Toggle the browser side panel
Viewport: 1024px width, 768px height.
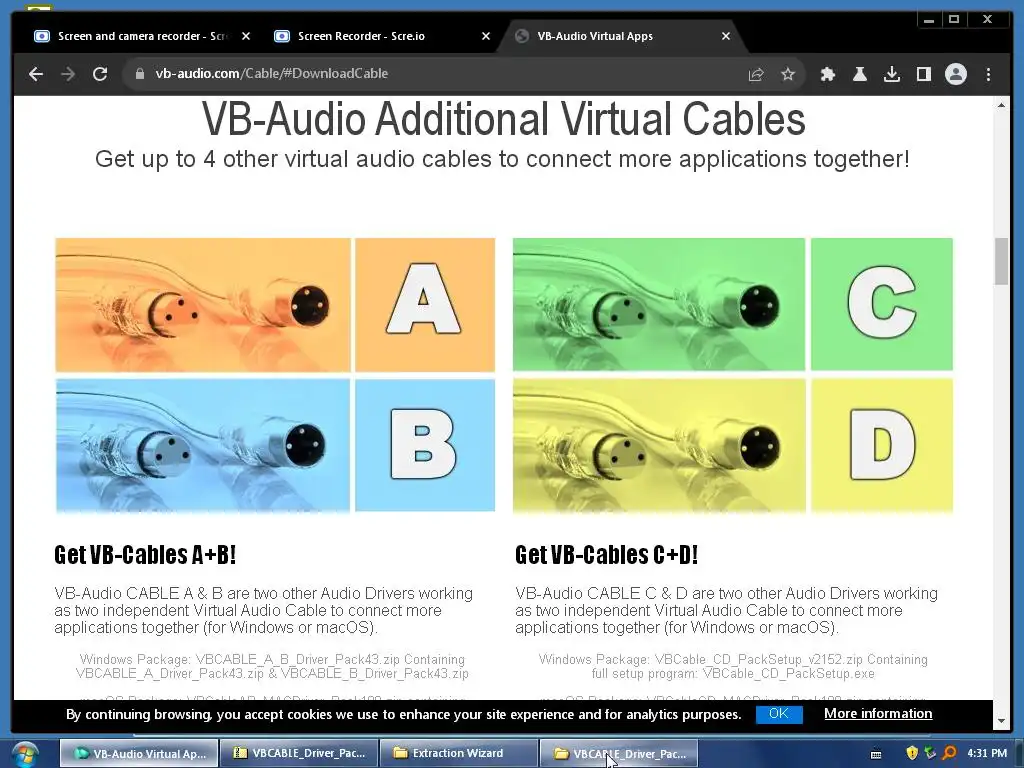pos(923,74)
